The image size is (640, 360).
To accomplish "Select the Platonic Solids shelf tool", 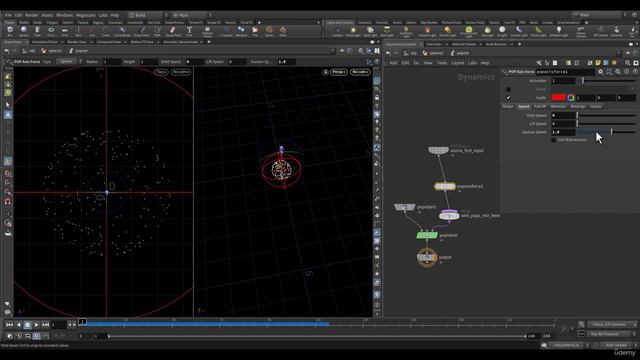I will click(x=207, y=31).
